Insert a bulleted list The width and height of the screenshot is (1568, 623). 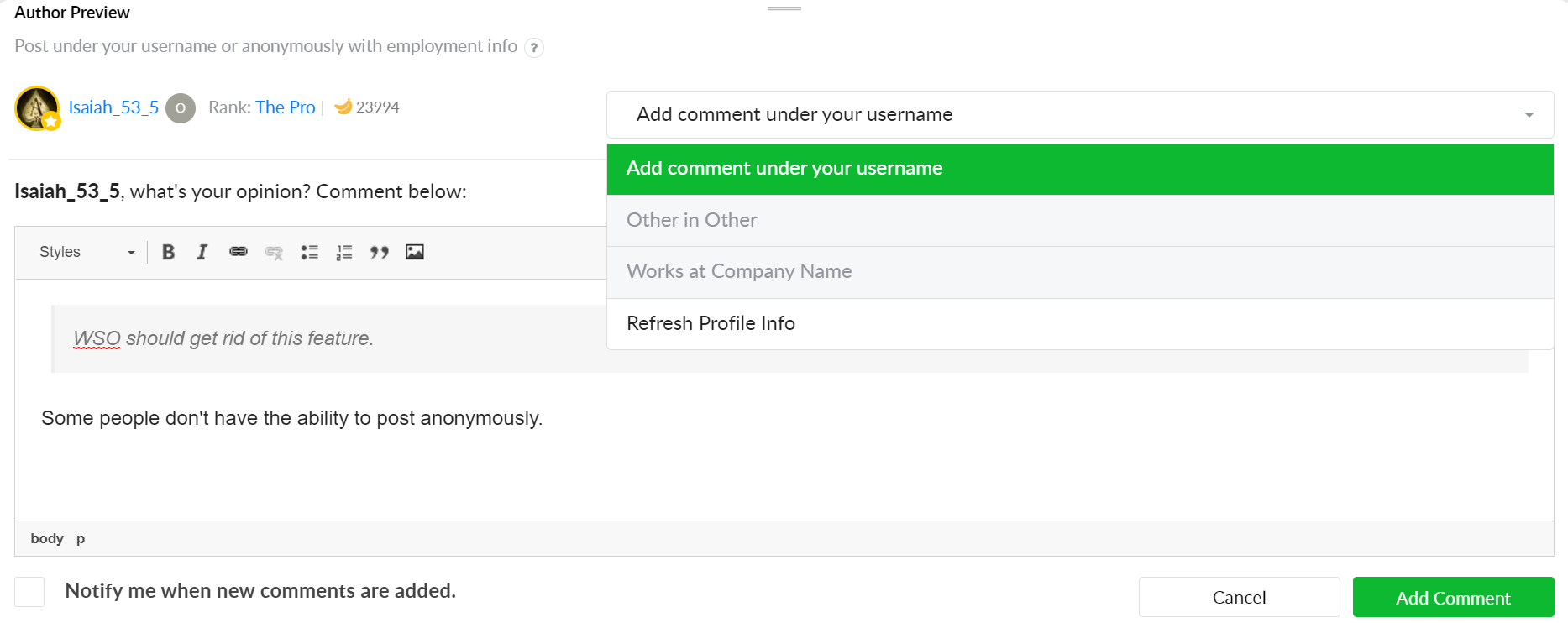[x=310, y=252]
